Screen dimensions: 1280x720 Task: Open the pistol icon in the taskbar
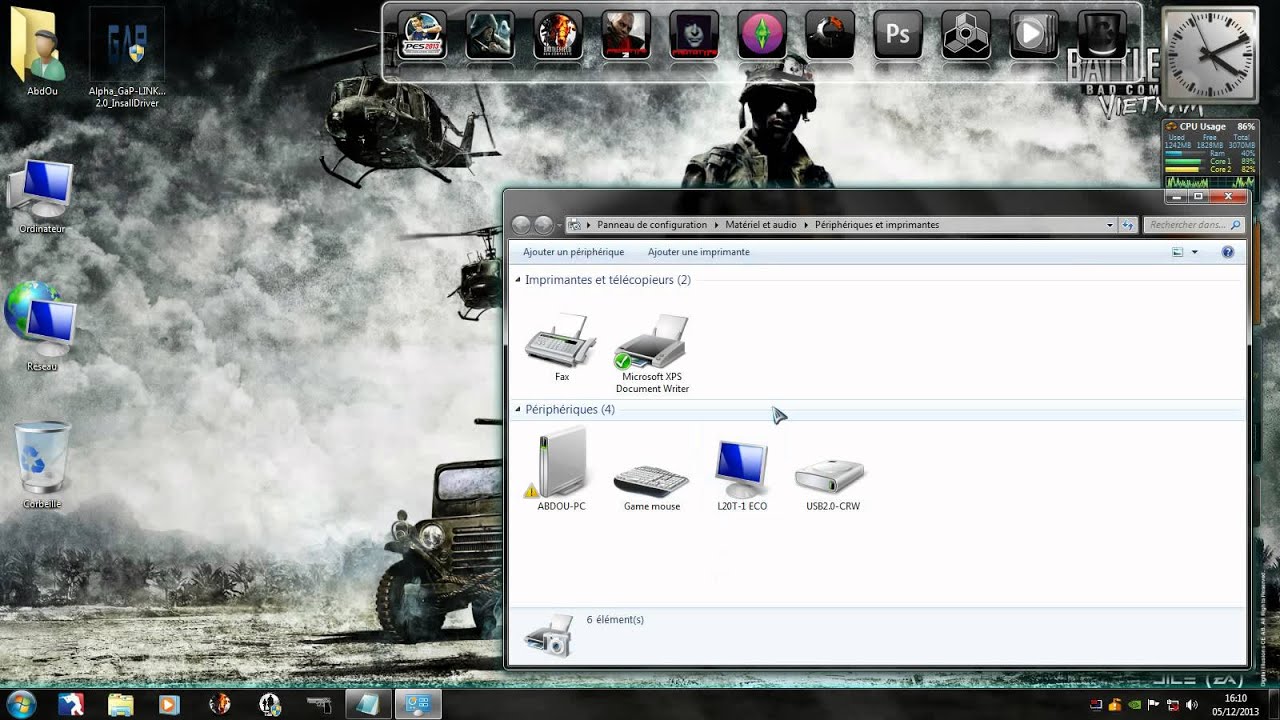tap(319, 704)
